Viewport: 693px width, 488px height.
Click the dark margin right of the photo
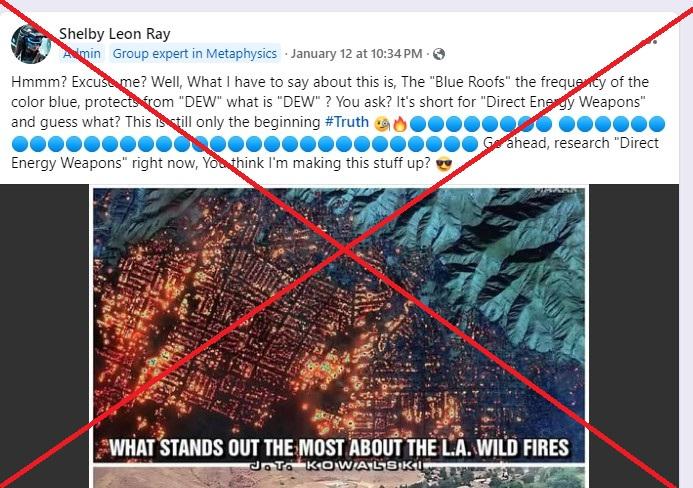[634, 336]
